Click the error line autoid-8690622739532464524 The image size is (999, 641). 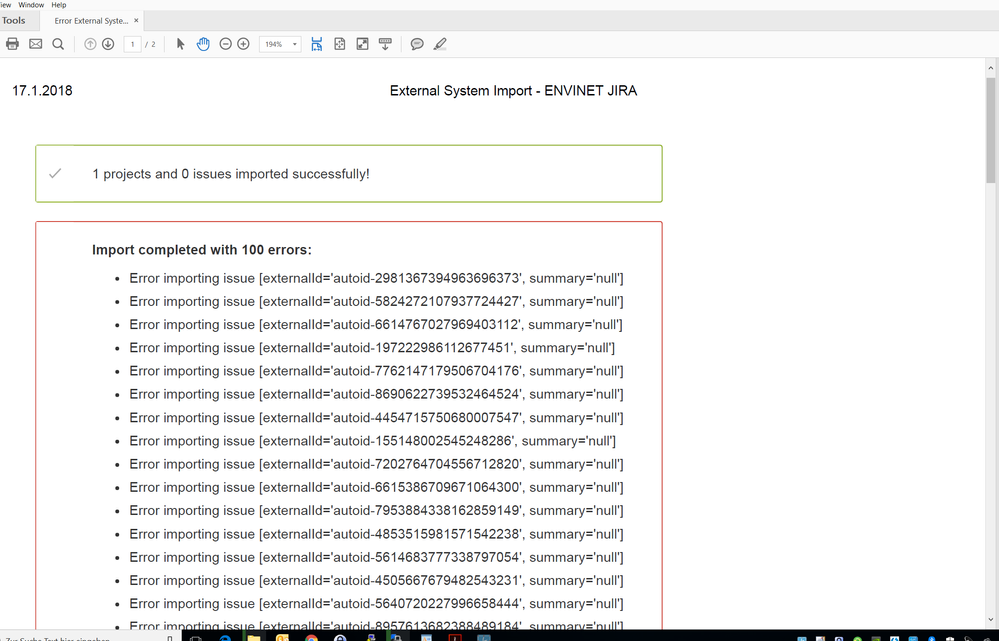tap(376, 394)
